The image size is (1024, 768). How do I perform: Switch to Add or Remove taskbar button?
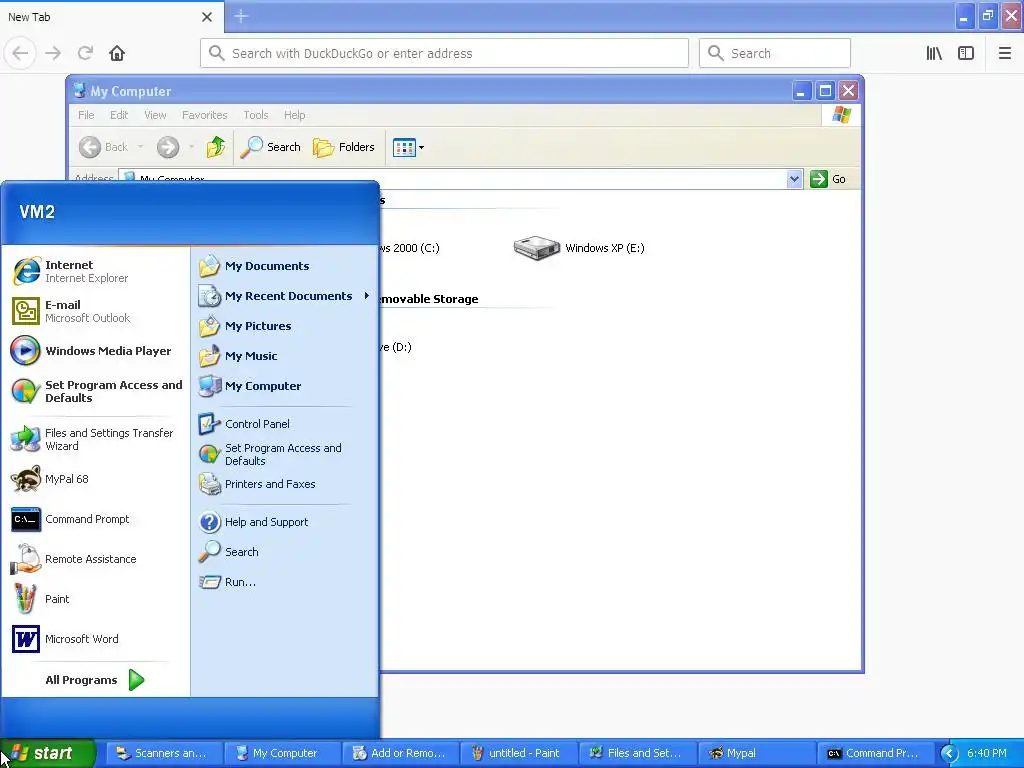click(x=401, y=753)
